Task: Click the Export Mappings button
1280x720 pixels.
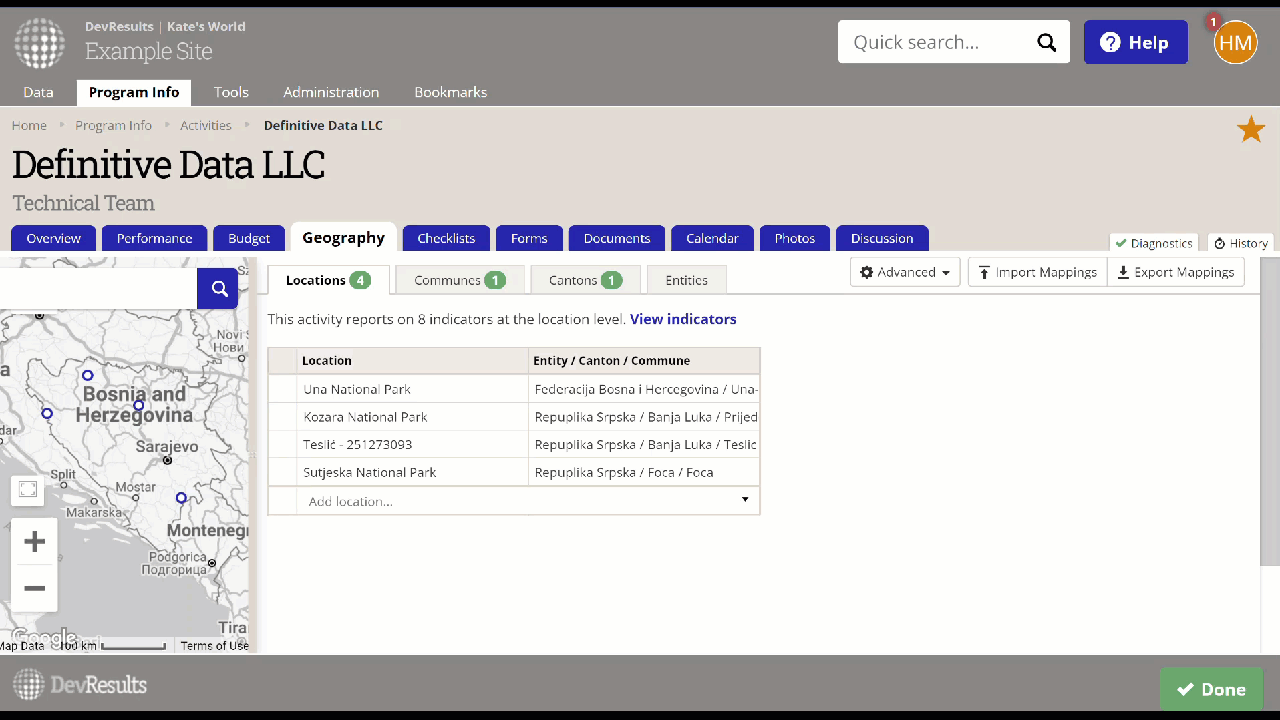Action: [x=1176, y=272]
